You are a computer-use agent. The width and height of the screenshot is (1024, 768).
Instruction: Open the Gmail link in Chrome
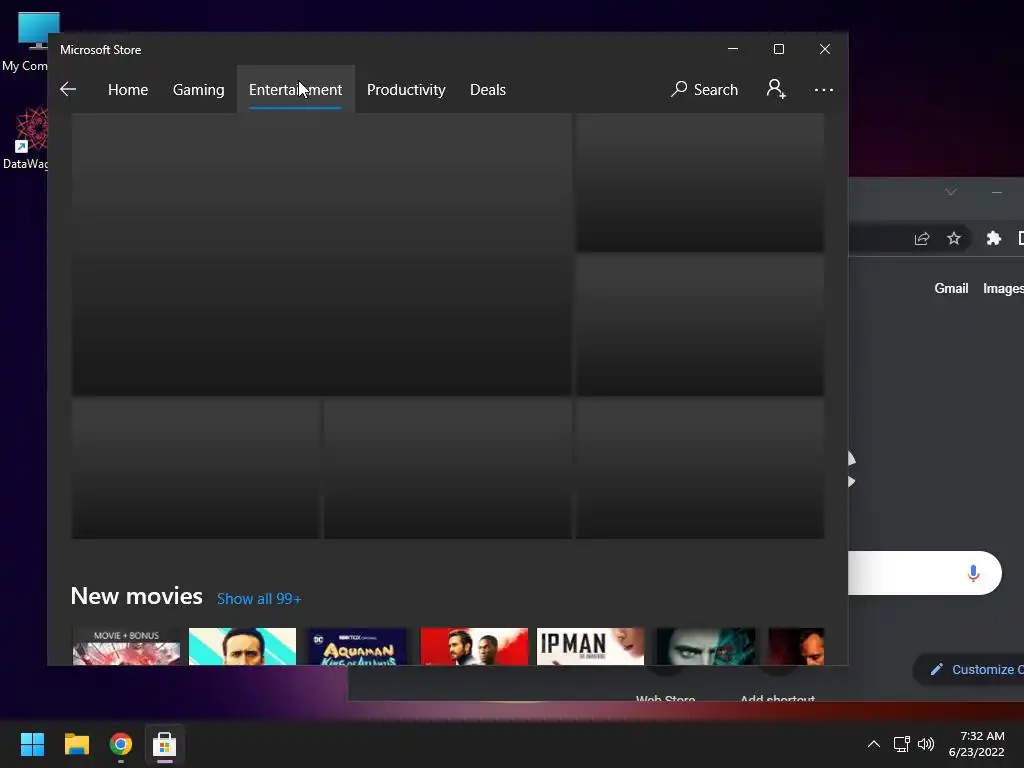click(x=951, y=289)
